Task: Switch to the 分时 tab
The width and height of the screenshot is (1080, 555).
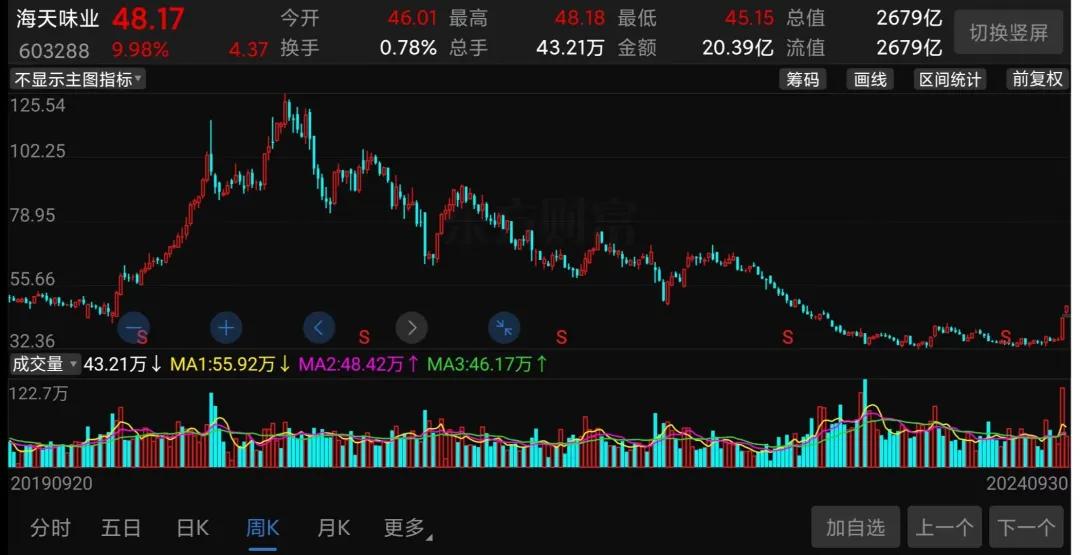Action: point(50,528)
